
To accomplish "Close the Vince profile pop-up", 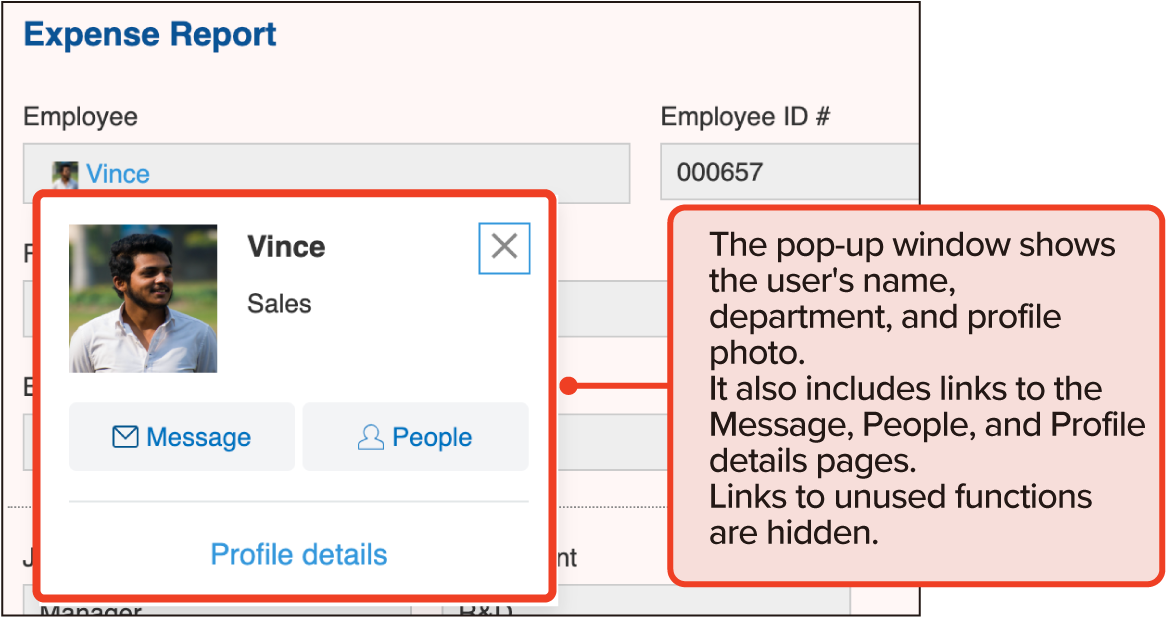I will [x=504, y=247].
